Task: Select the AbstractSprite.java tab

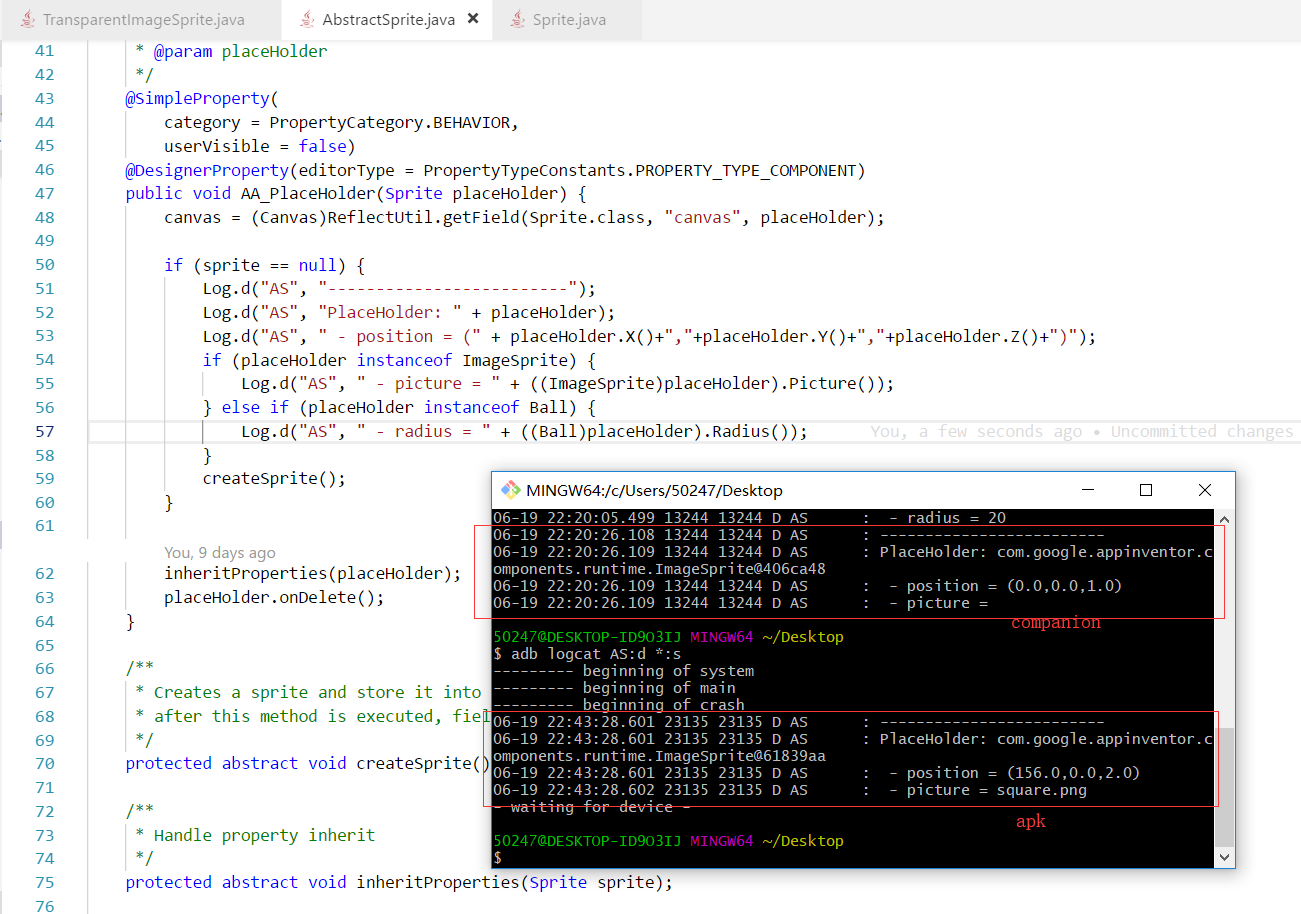Action: tap(385, 19)
